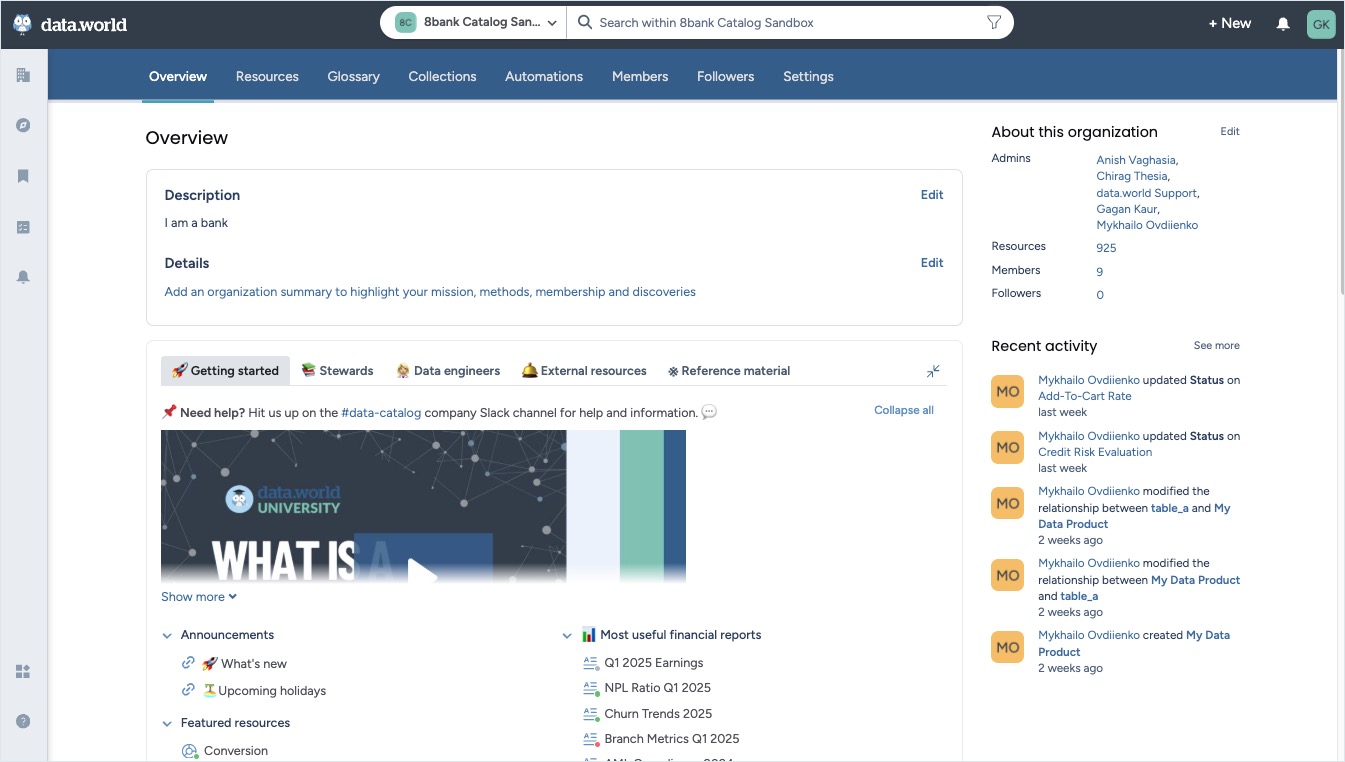Open the Q1 2025 Earnings report
1345x762 pixels.
point(654,663)
